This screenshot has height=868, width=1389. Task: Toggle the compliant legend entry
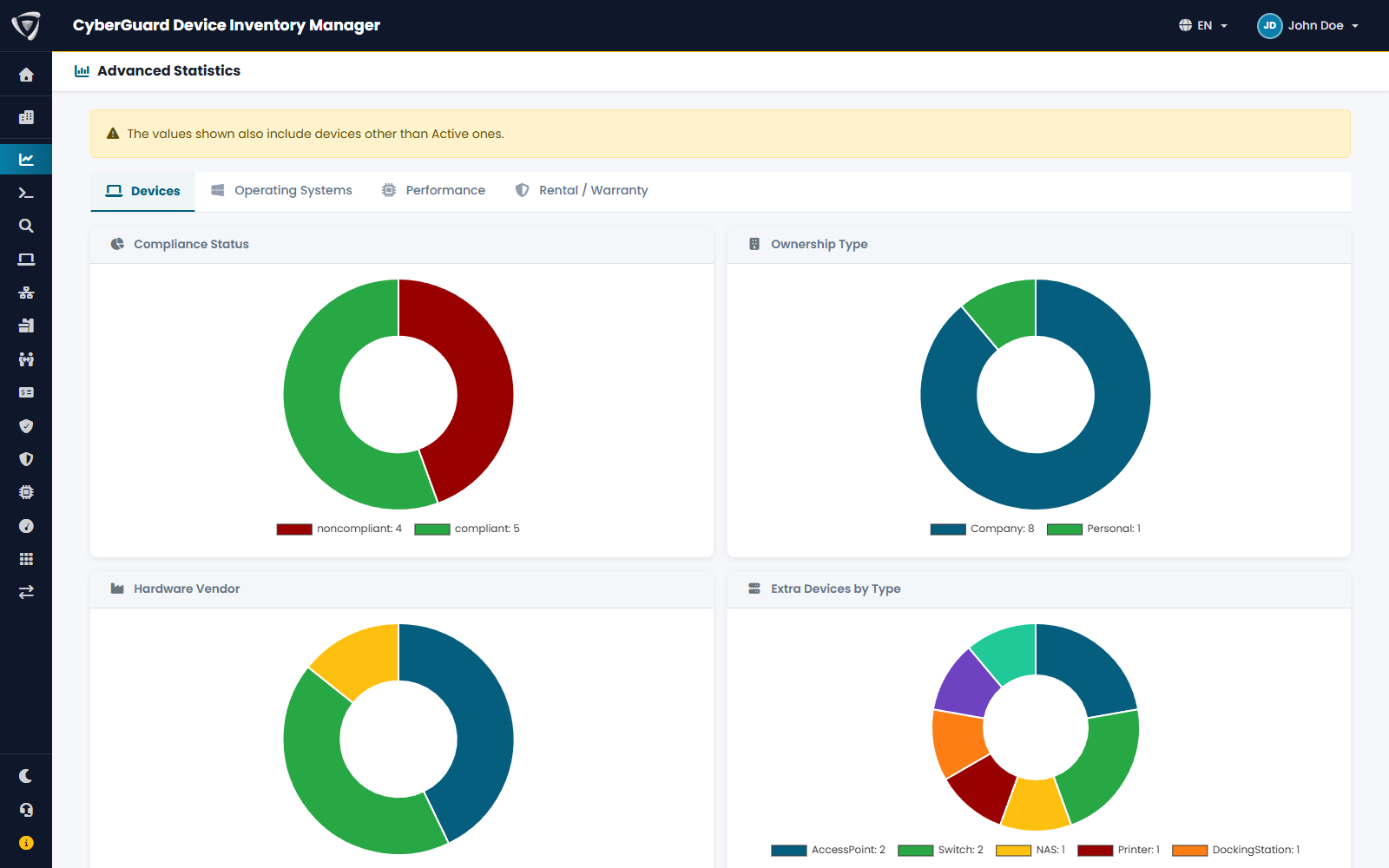tap(467, 529)
